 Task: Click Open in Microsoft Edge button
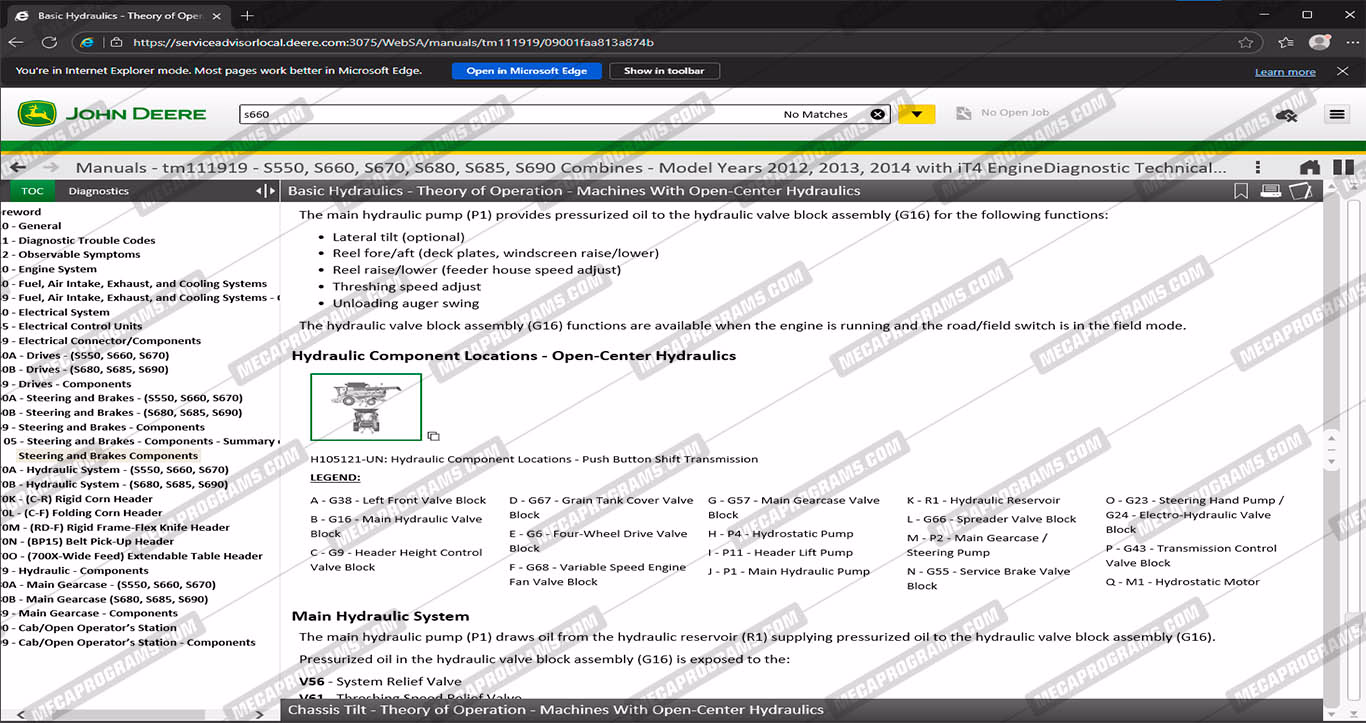pyautogui.click(x=526, y=71)
